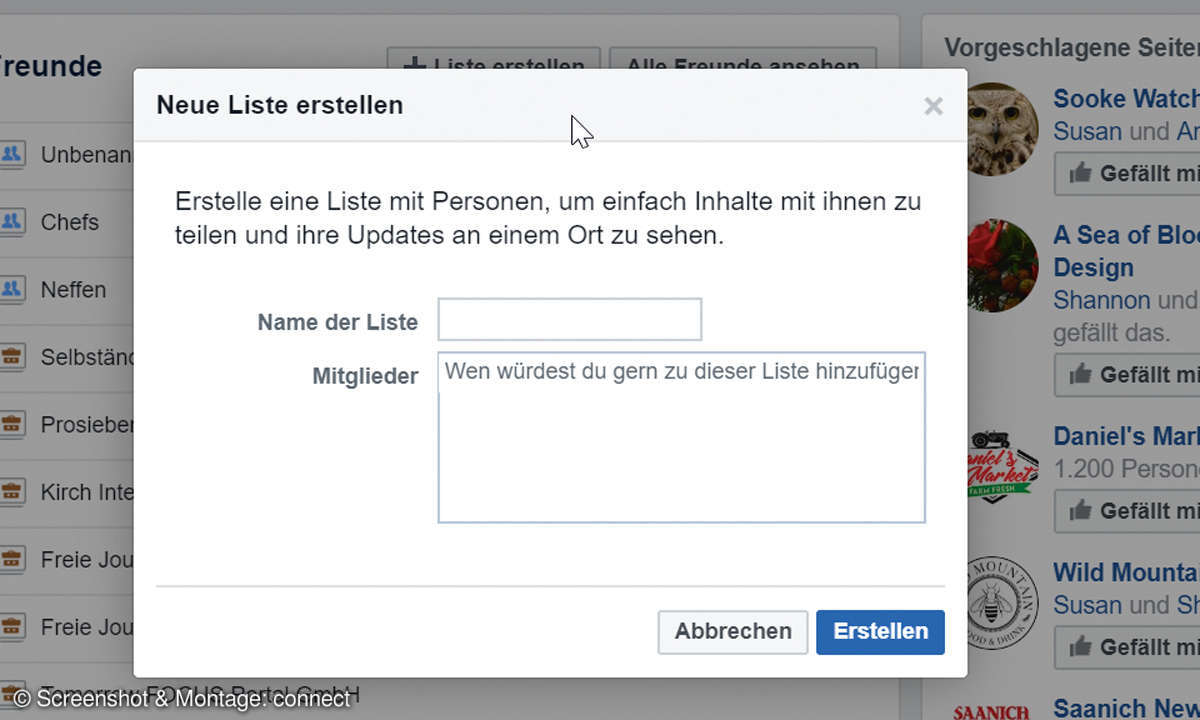The height and width of the screenshot is (720, 1200).
Task: Close the Neue Liste erstellen dialog
Action: point(933,106)
